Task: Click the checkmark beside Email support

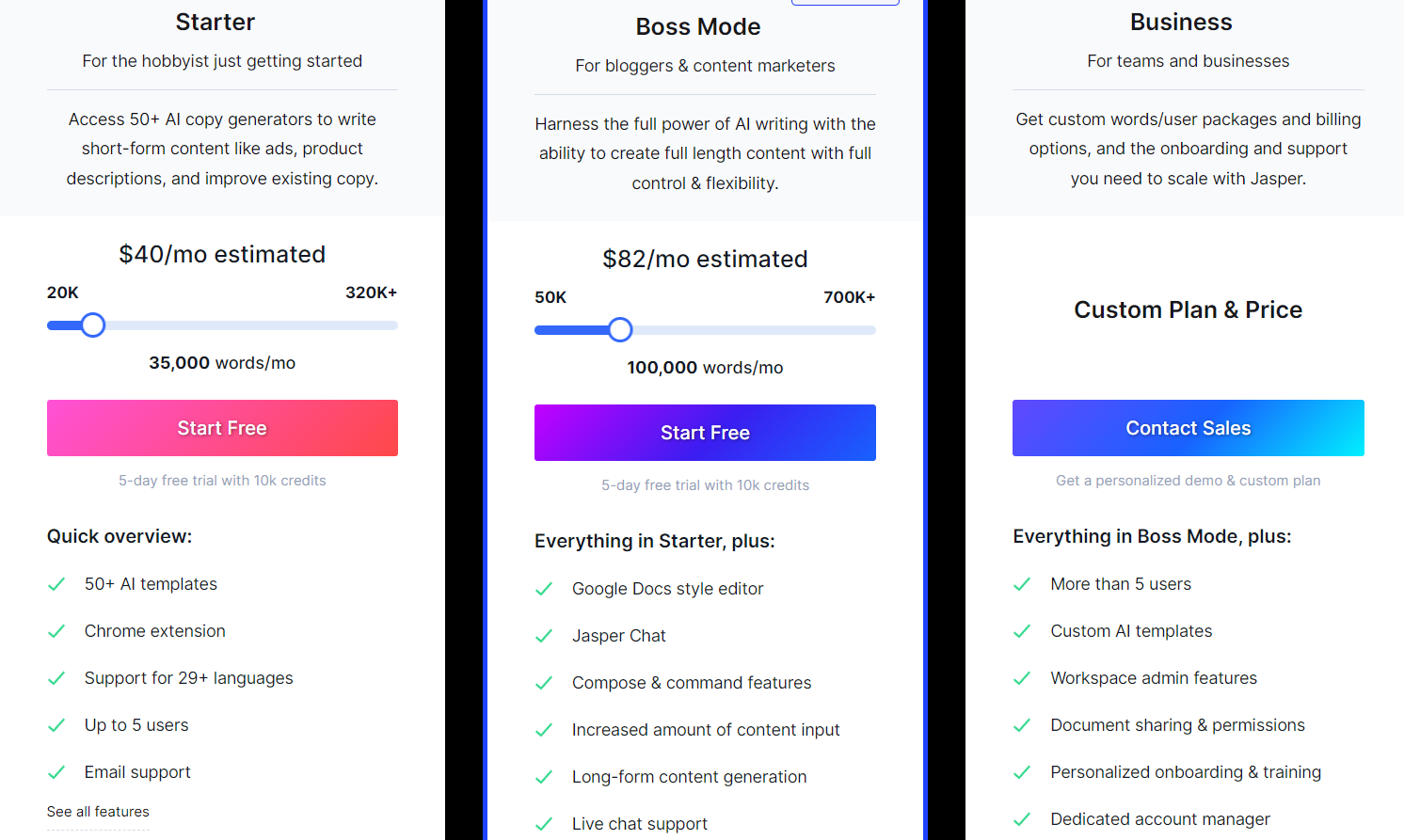Action: pos(56,772)
